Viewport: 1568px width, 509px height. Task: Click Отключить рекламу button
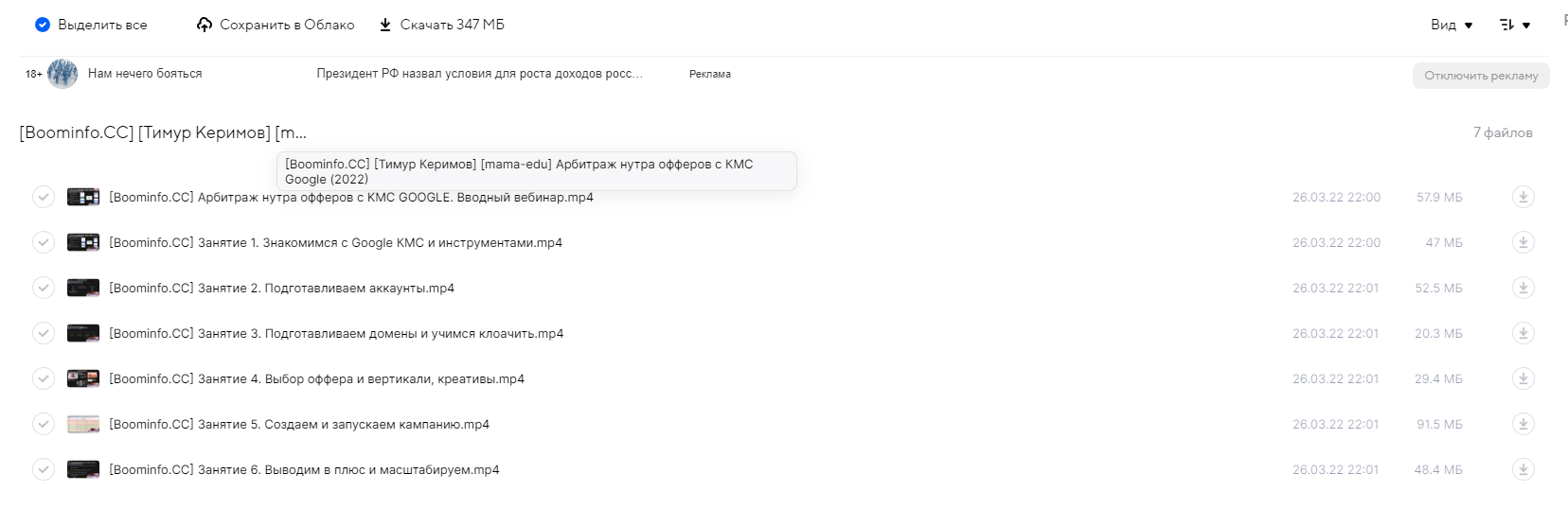click(x=1481, y=76)
